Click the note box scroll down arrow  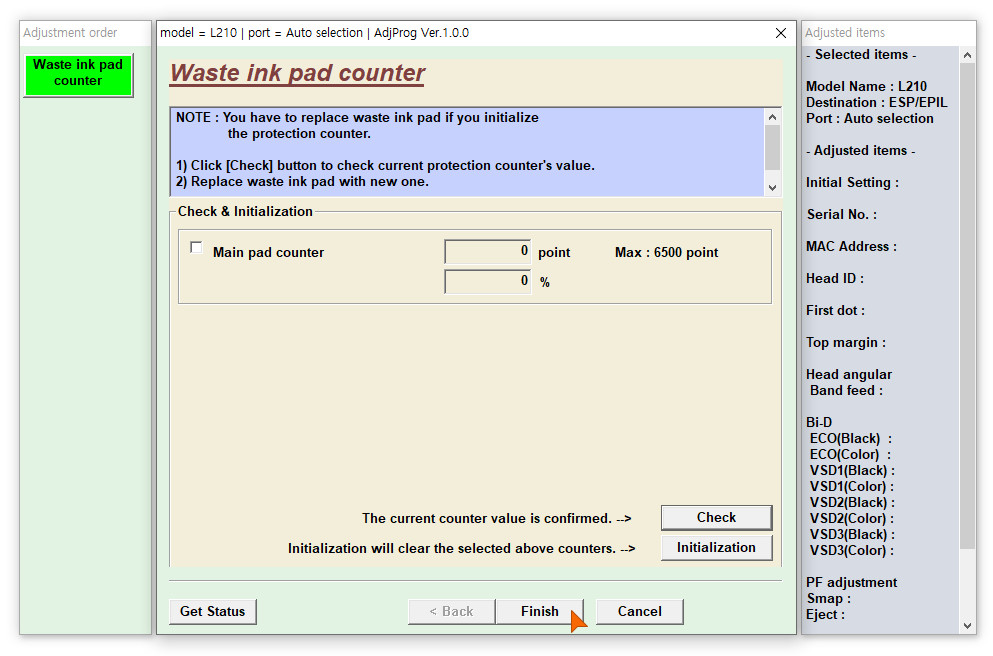[x=772, y=187]
